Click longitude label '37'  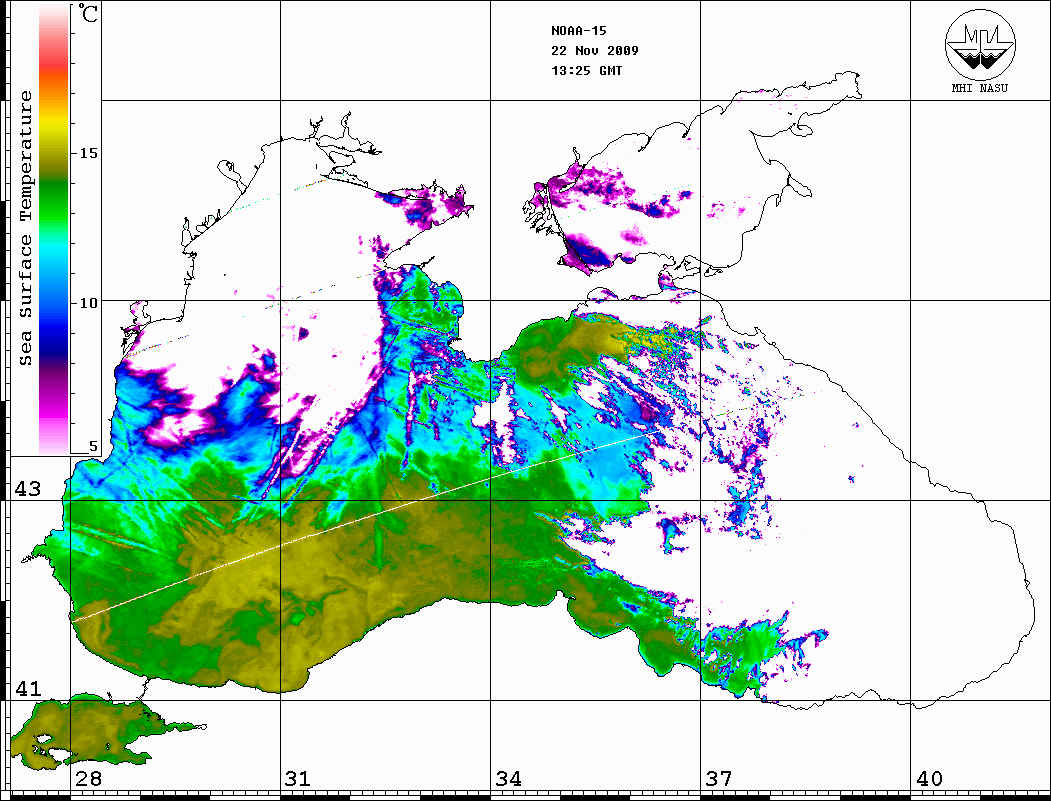pos(719,779)
